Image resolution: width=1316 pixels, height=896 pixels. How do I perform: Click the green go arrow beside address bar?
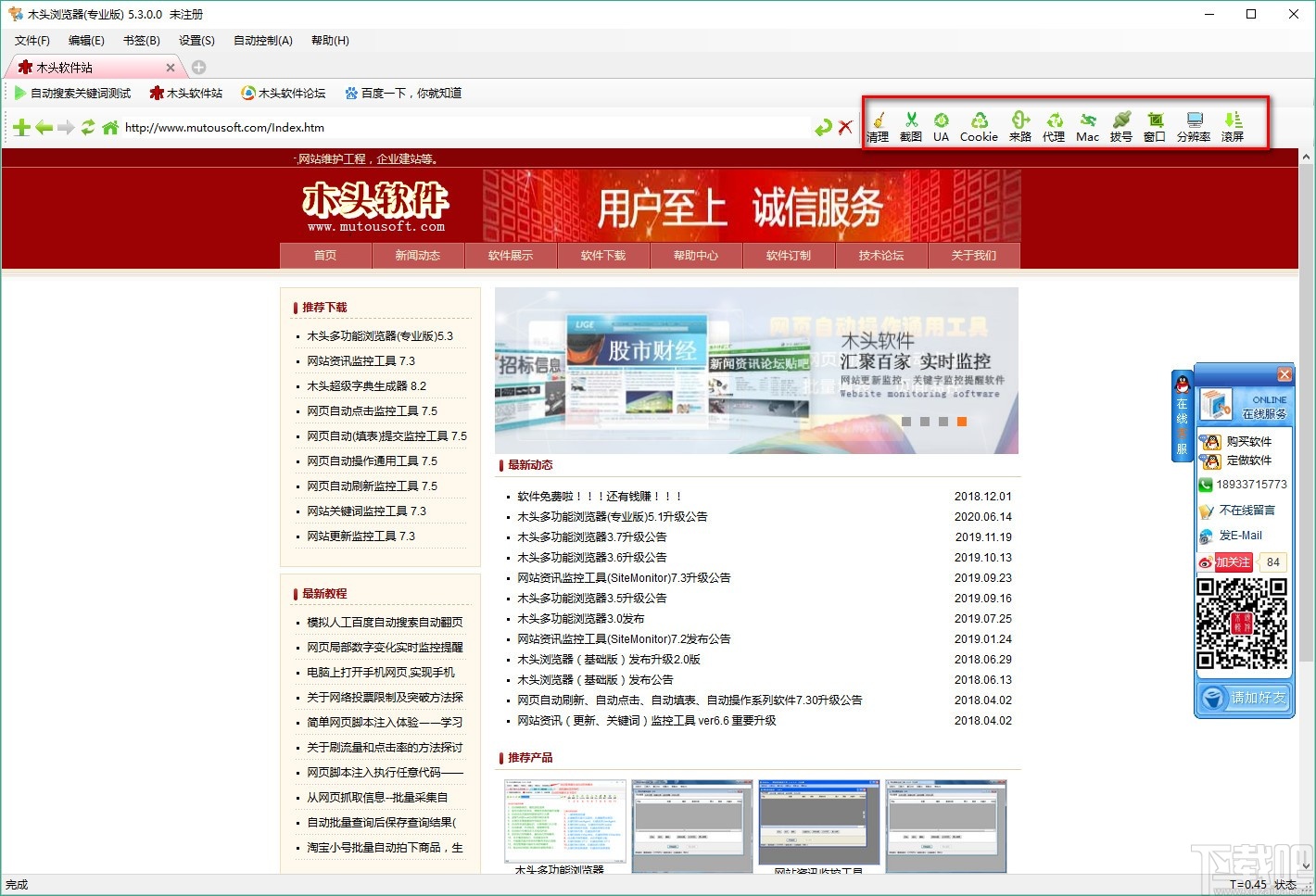coord(823,128)
